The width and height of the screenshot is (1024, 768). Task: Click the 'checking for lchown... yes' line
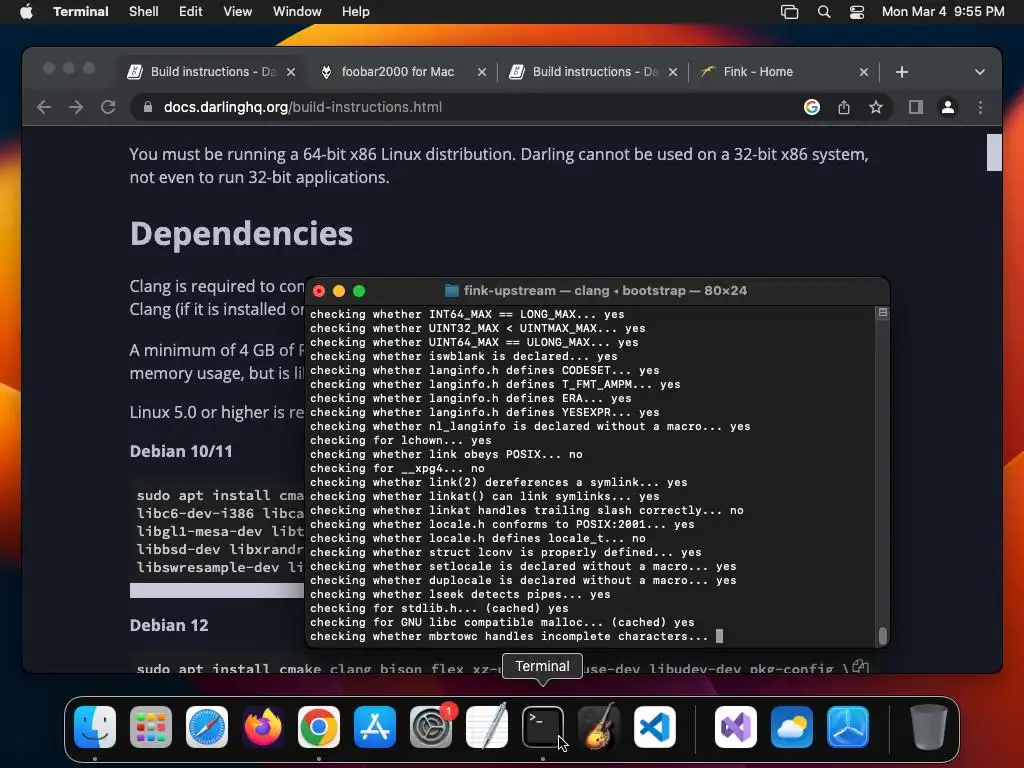point(401,440)
